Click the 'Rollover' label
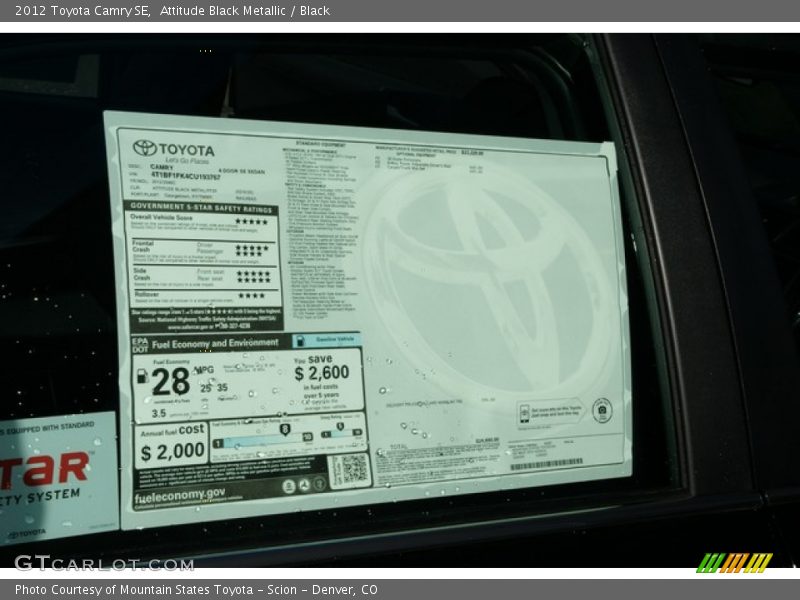The height and width of the screenshot is (600, 800). [146, 294]
